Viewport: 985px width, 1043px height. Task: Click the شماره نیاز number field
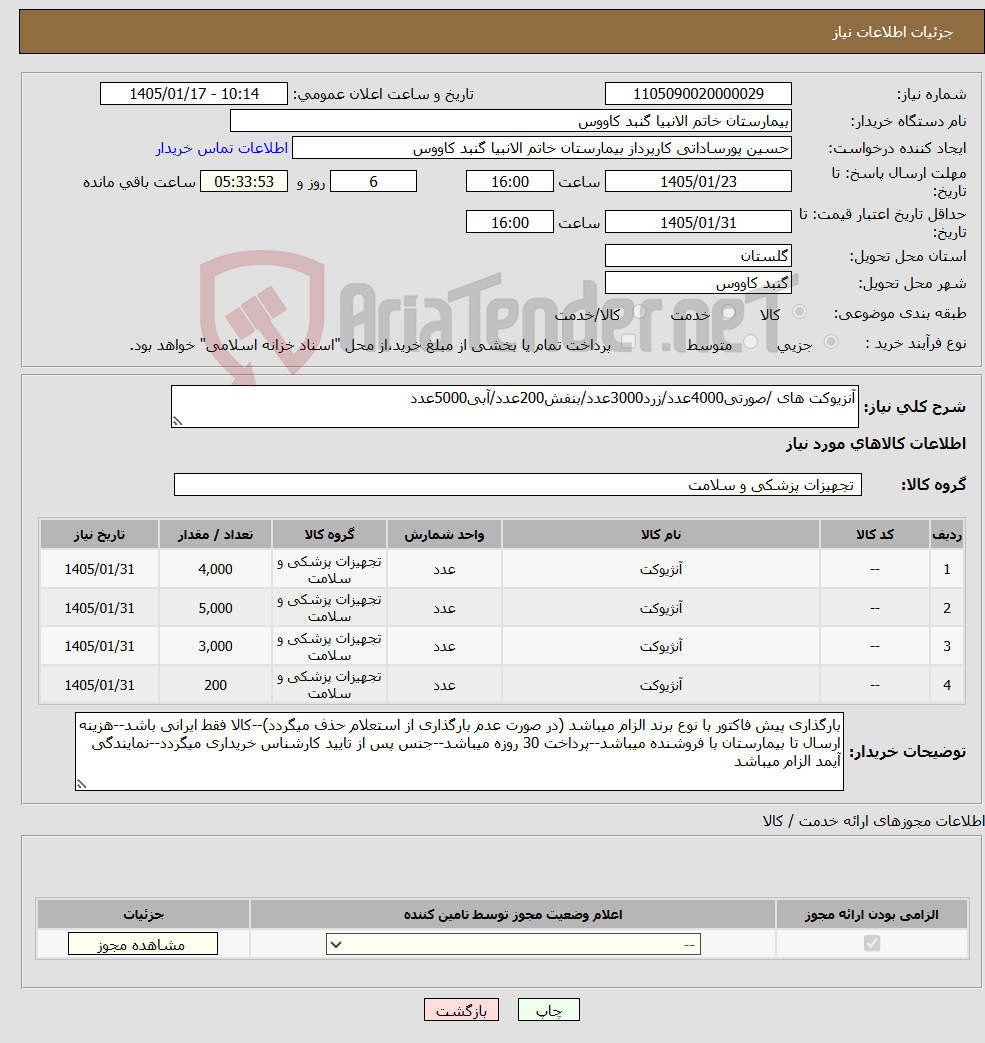tap(698, 94)
